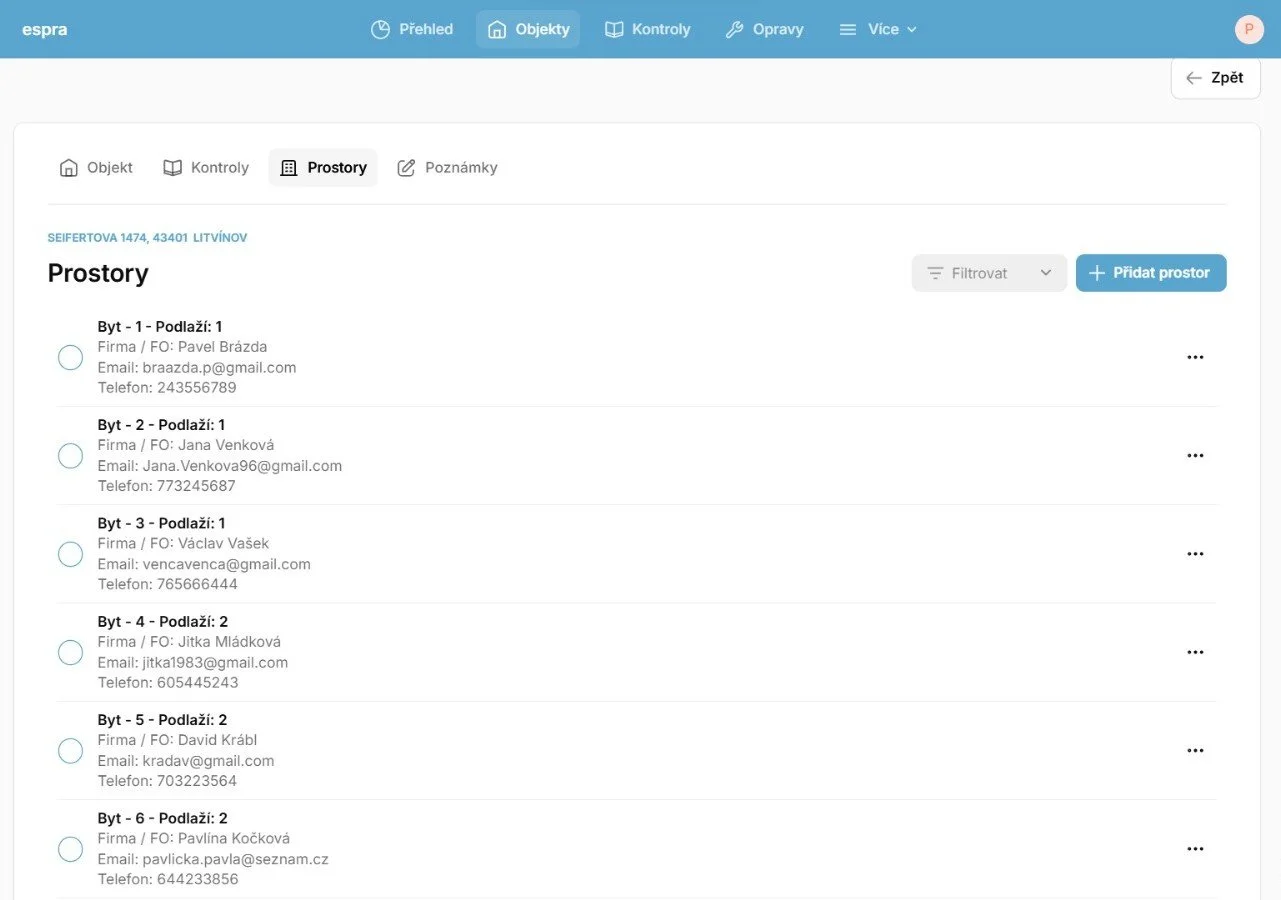Select the radio for Byt - 2
Image resolution: width=1281 pixels, height=900 pixels.
pyautogui.click(x=70, y=456)
